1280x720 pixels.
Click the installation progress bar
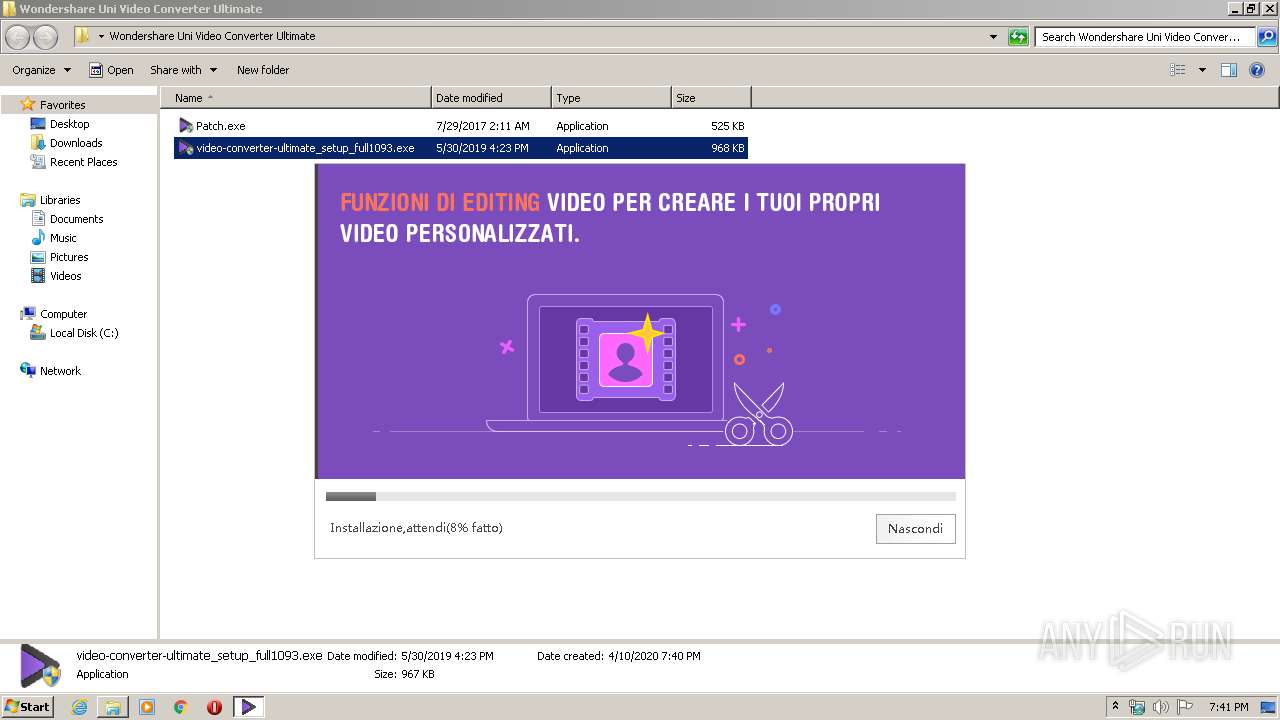coord(640,496)
